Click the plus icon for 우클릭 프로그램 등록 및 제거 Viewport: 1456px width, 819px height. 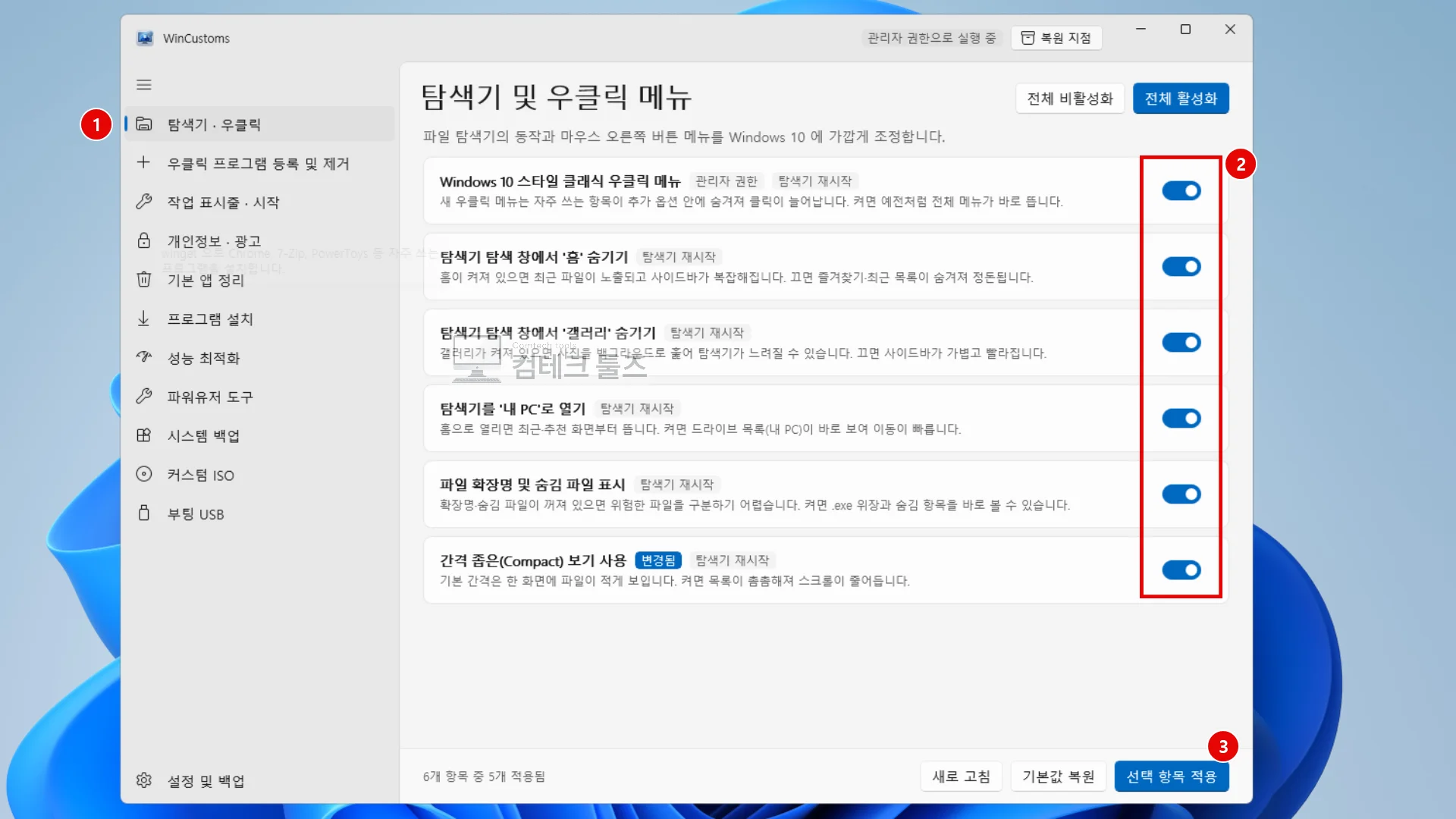click(x=143, y=162)
